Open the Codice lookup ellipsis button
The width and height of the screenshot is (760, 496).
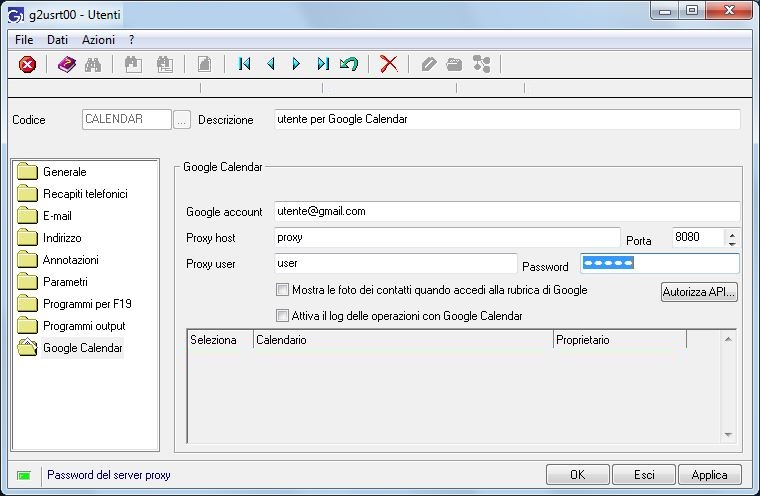pyautogui.click(x=181, y=120)
